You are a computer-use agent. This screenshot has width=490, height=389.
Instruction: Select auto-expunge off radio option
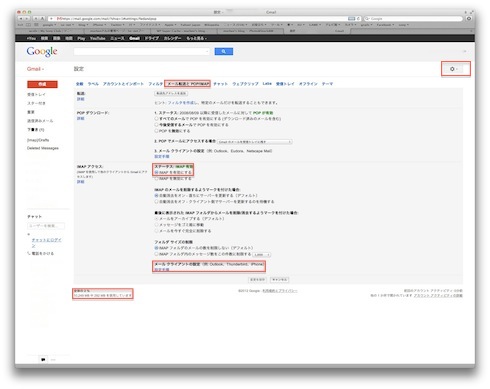[x=156, y=202]
